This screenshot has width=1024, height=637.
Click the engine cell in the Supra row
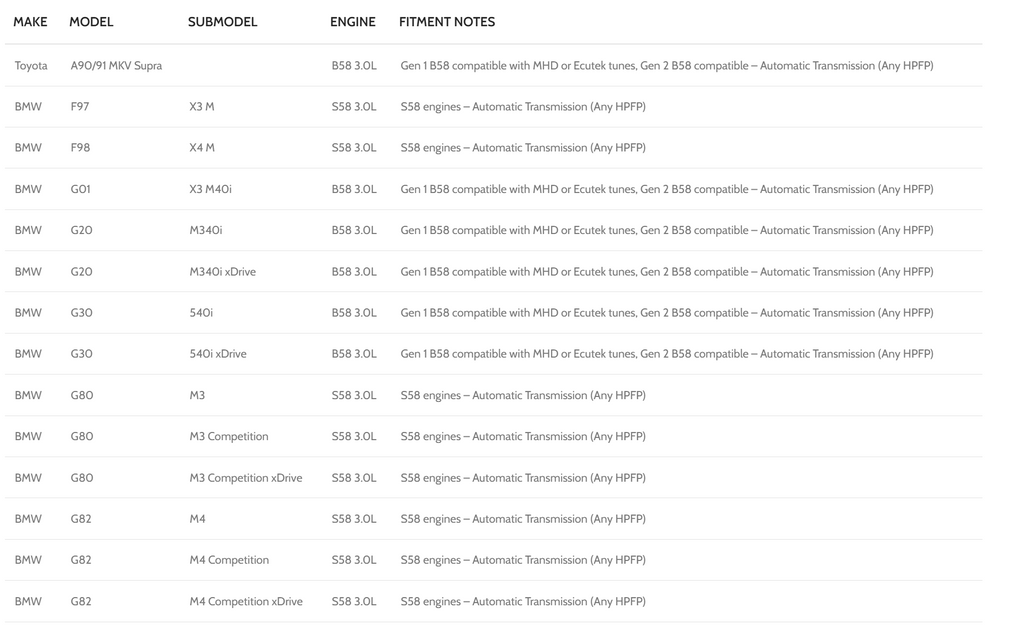pyautogui.click(x=354, y=66)
